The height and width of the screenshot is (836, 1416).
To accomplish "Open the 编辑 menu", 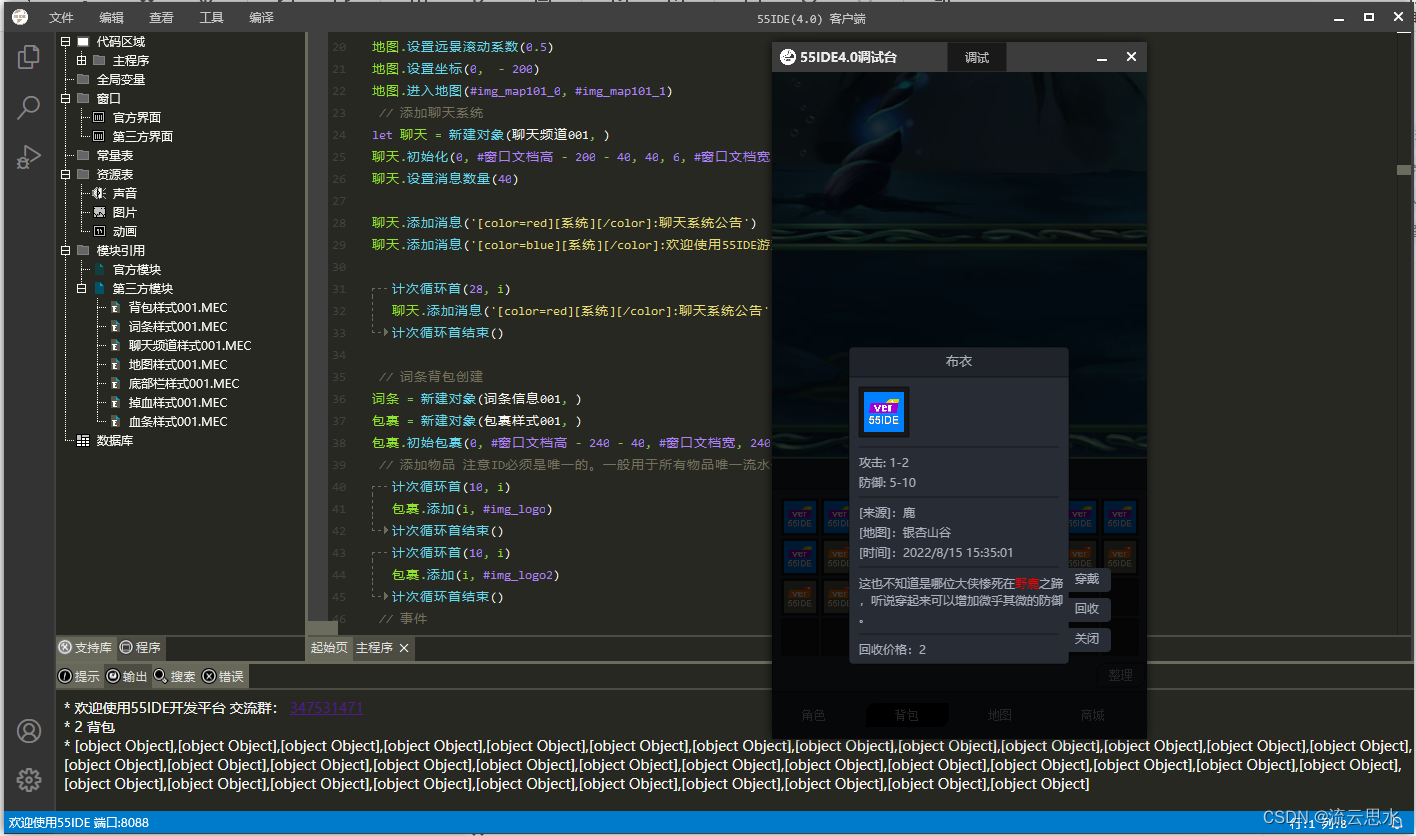I will coord(112,17).
